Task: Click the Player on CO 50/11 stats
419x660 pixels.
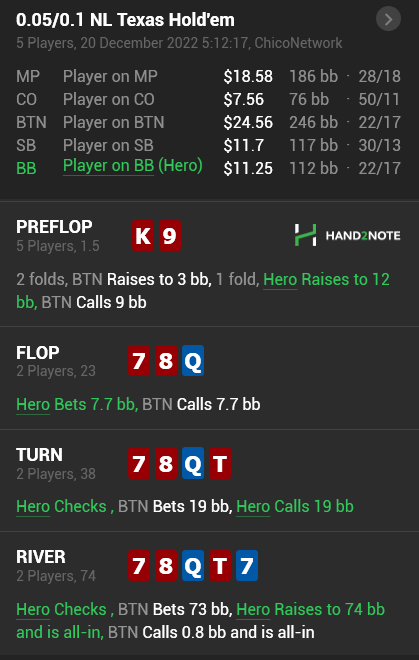Action: coord(379,99)
